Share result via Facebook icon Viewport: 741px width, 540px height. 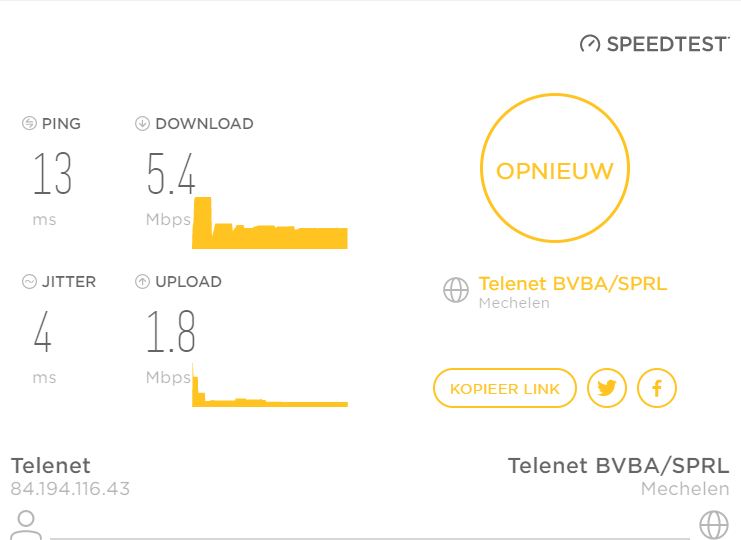pos(657,388)
